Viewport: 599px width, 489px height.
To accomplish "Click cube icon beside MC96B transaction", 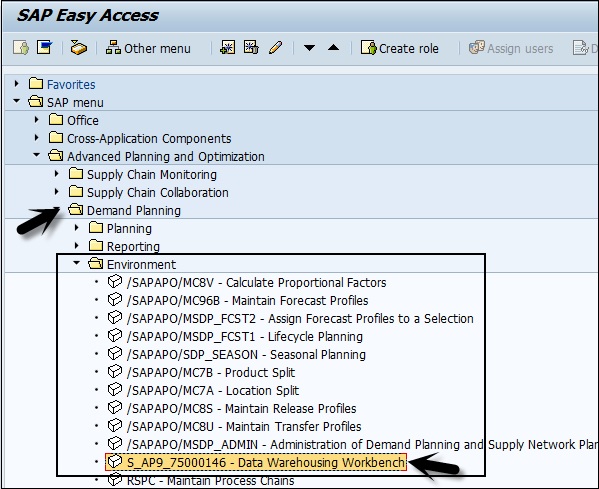I will (115, 300).
